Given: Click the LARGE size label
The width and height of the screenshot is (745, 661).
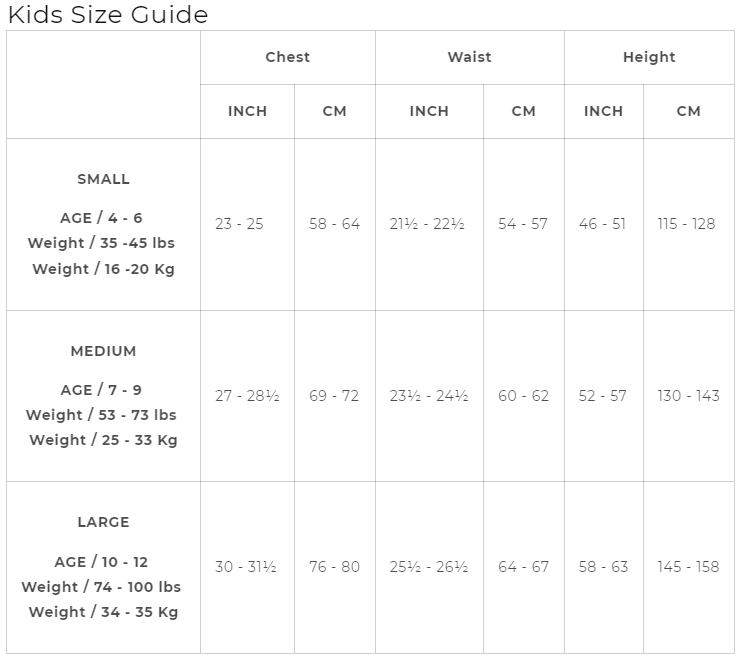Looking at the screenshot, I should pos(103,522).
